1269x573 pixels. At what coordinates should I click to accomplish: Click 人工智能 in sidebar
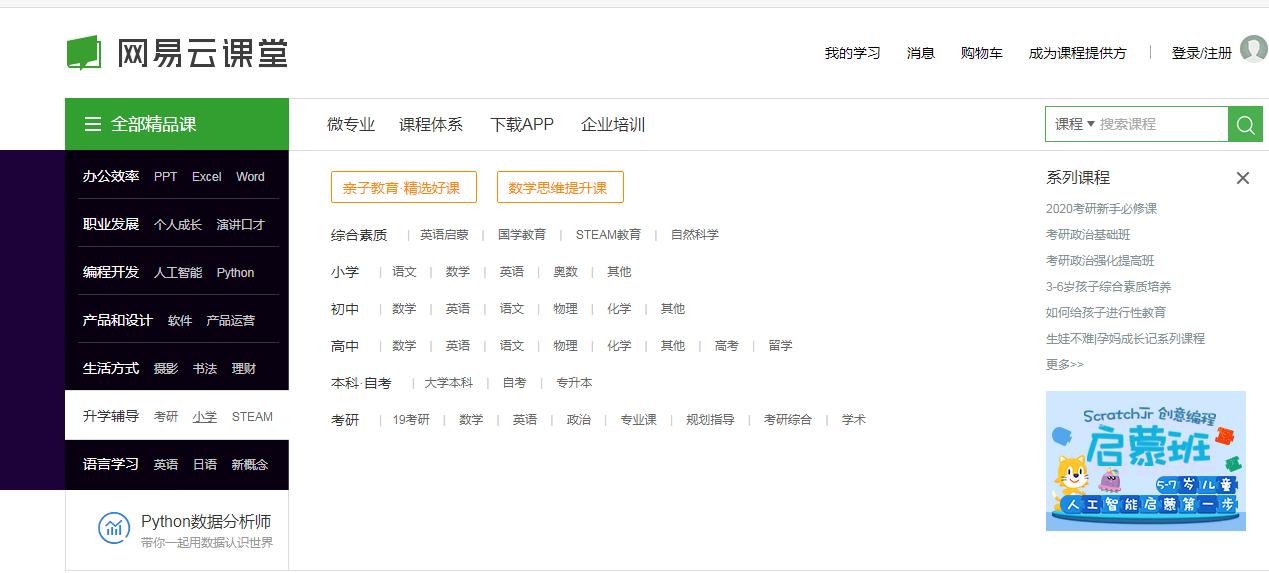coord(178,273)
